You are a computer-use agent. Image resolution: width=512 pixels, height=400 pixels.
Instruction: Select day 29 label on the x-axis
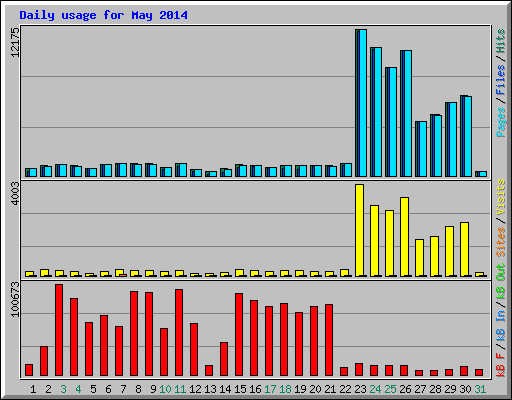(x=450, y=389)
